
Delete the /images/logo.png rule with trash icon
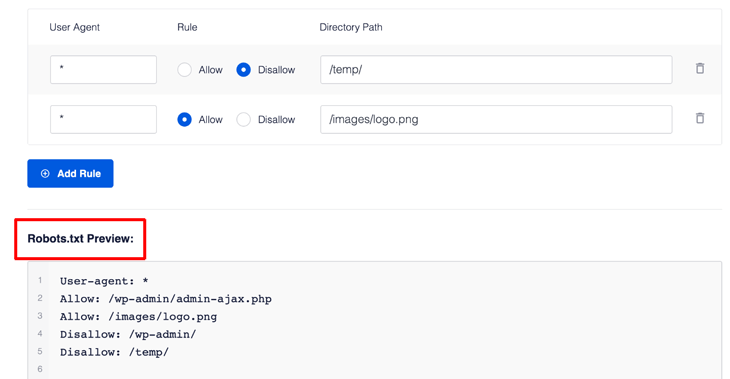(x=700, y=118)
